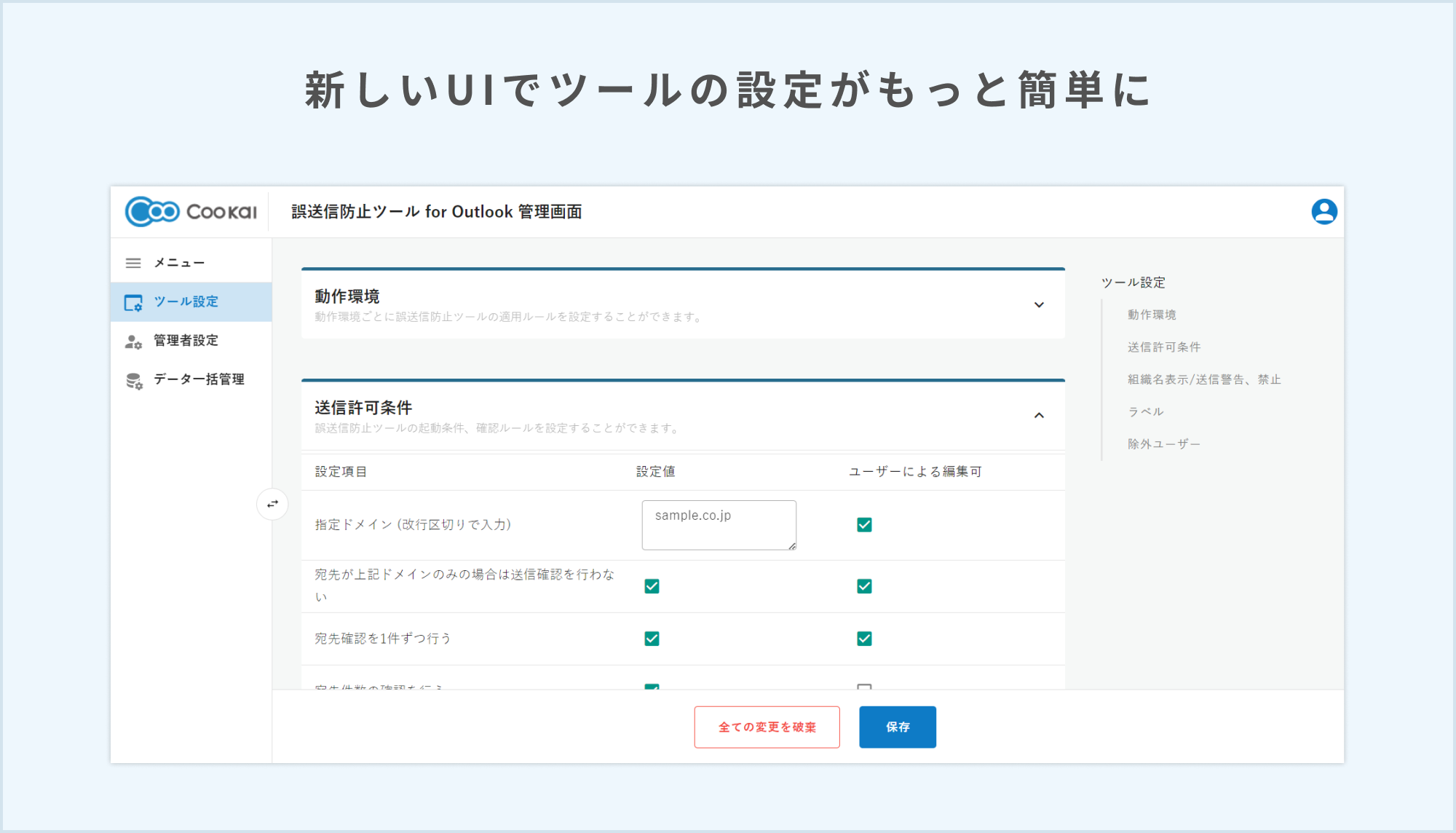Expand the 動作環境 section chevron
The width and height of the screenshot is (1456, 833).
1039,305
